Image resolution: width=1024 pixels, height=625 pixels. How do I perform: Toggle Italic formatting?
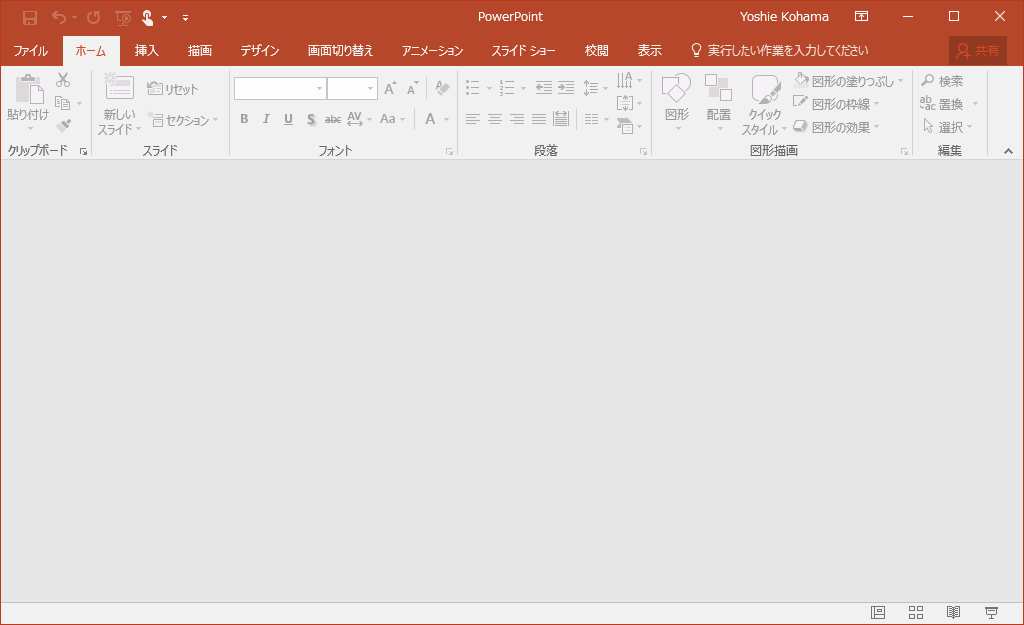266,119
